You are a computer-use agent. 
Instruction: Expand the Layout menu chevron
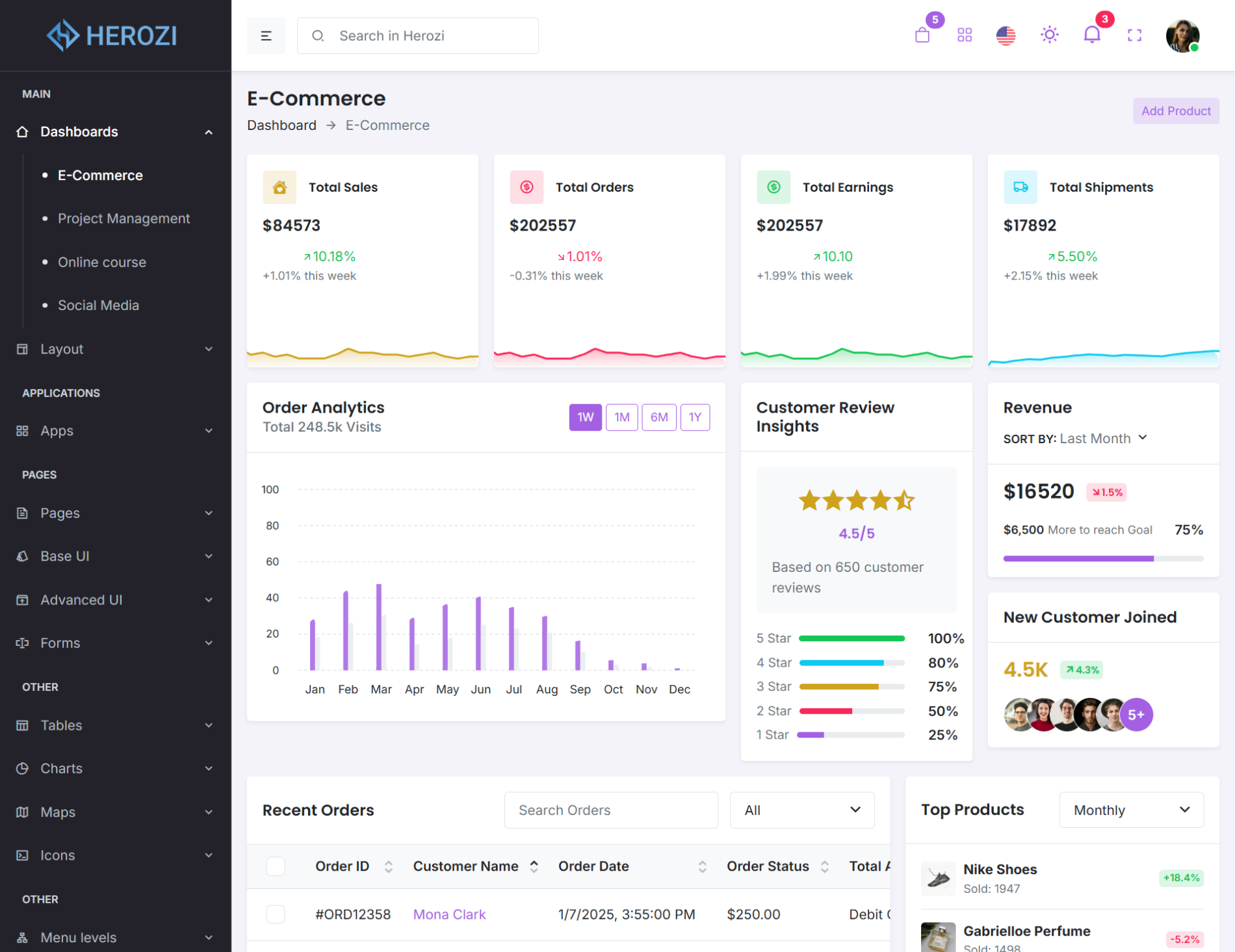pos(209,349)
